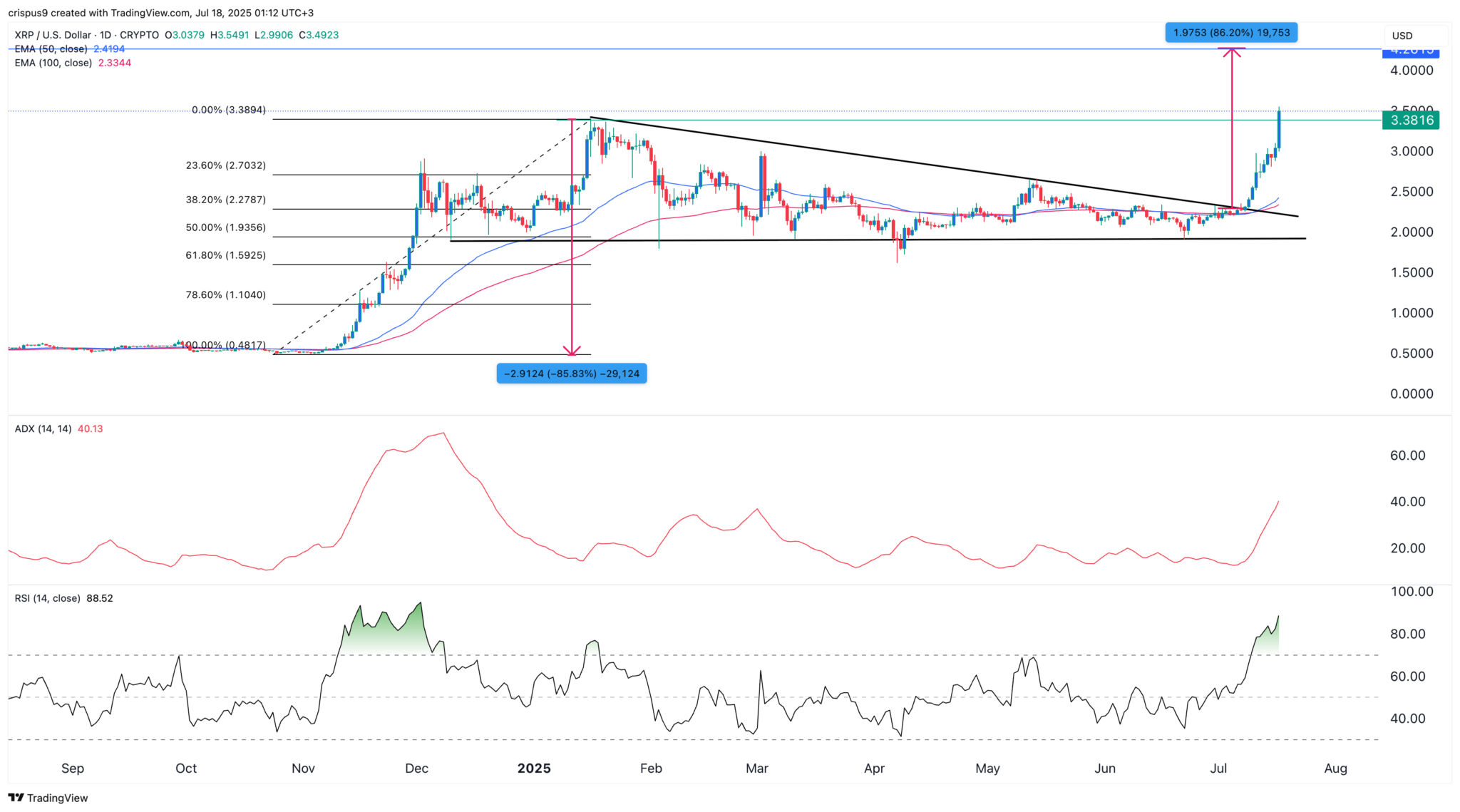1460x812 pixels.
Task: Click the Jul label on the time axis
Action: pos(1218,769)
